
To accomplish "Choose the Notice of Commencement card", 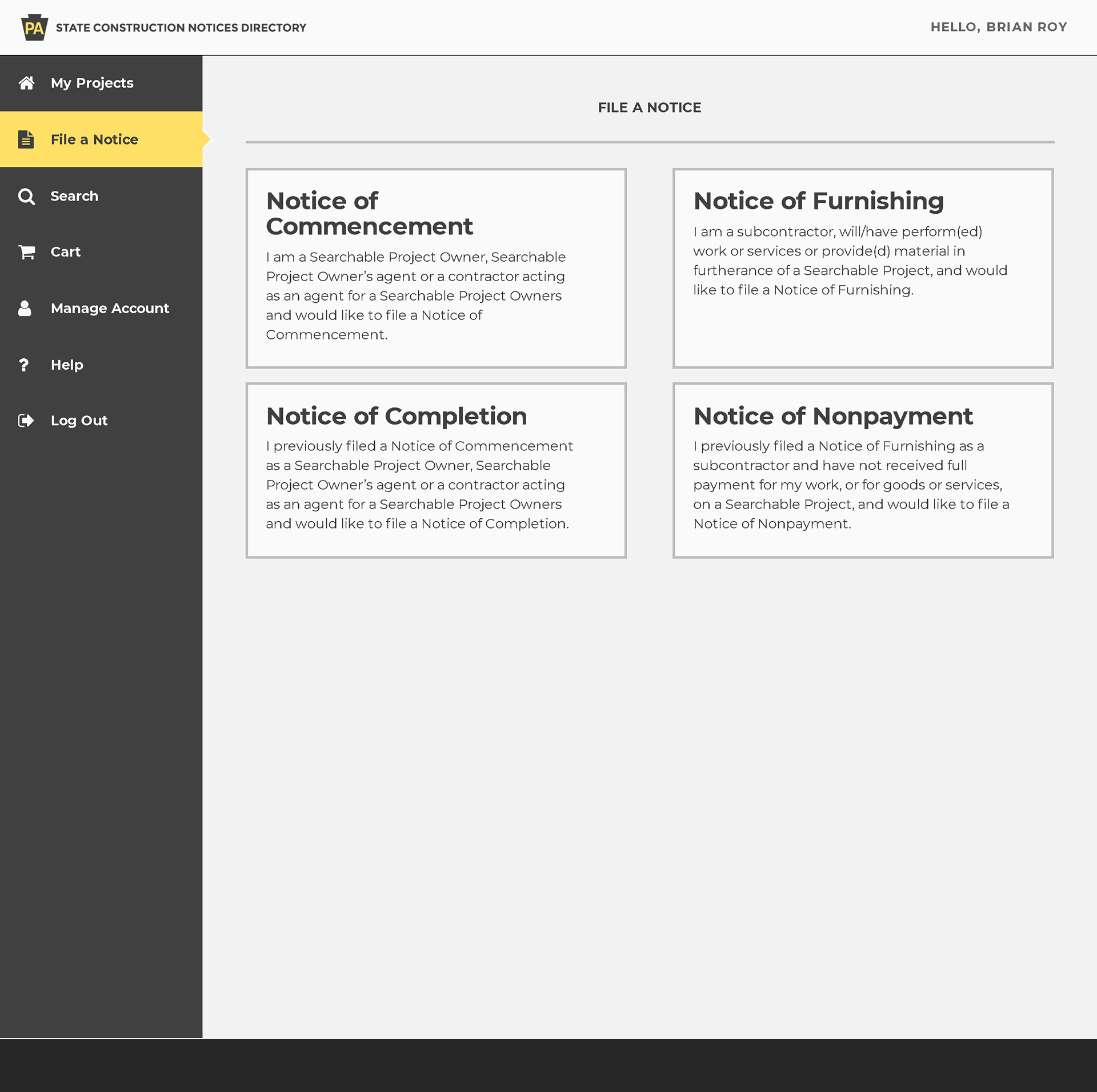I will click(436, 268).
